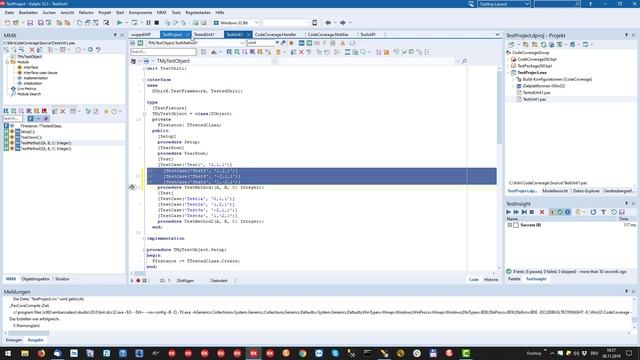The image size is (640, 360).
Task: Select TearDown() in the members list
Action: [31, 138]
